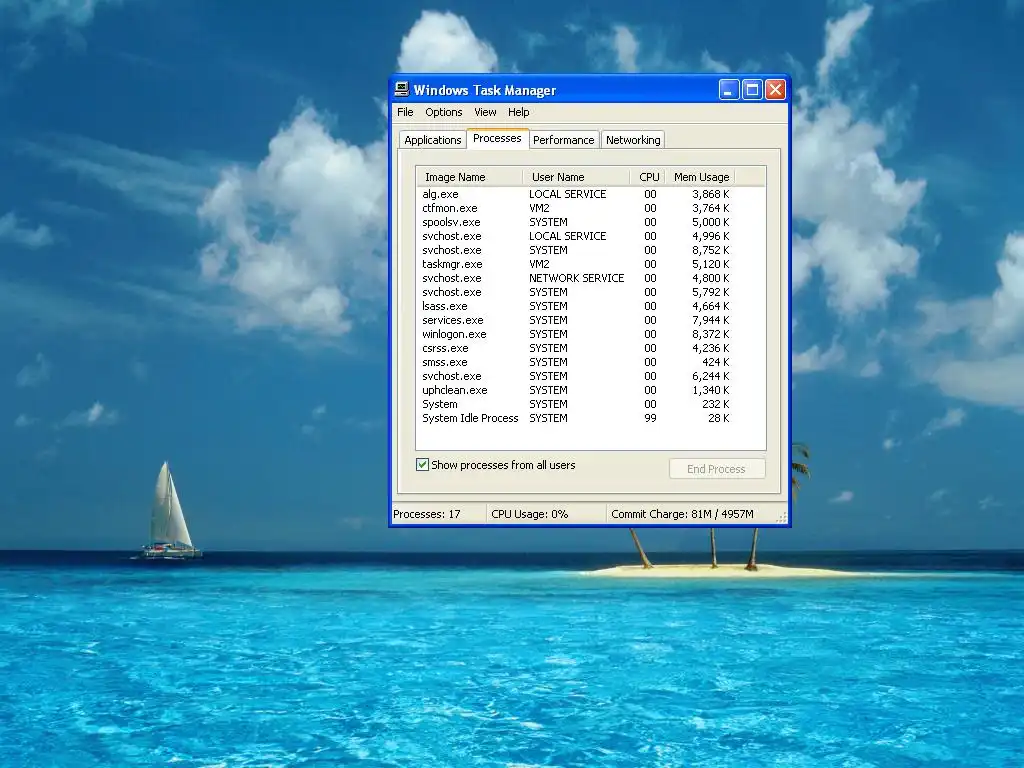Uncheck Show processes from all users
Image resolution: width=1024 pixels, height=768 pixels.
click(423, 465)
